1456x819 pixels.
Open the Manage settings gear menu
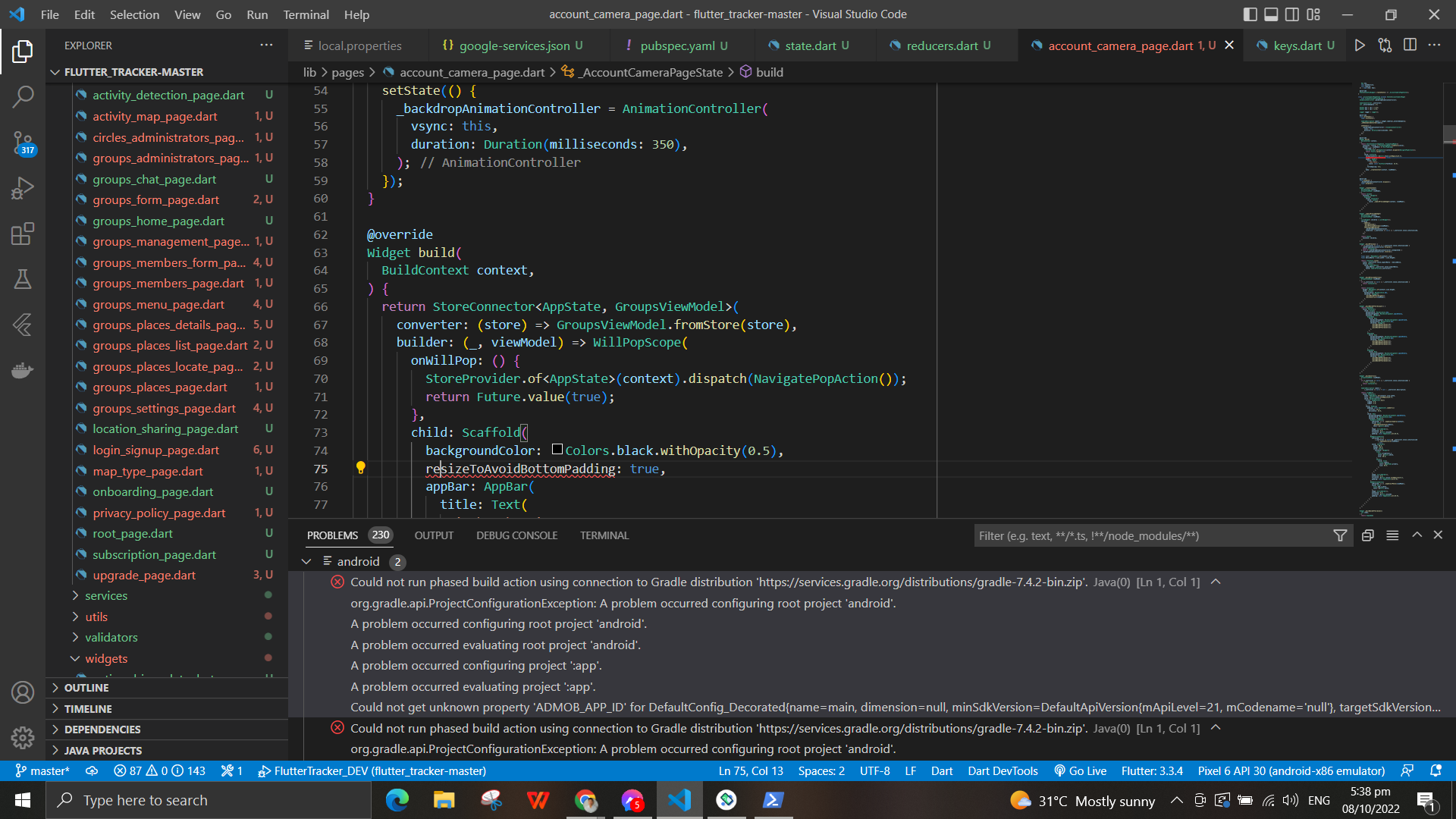coord(23,738)
